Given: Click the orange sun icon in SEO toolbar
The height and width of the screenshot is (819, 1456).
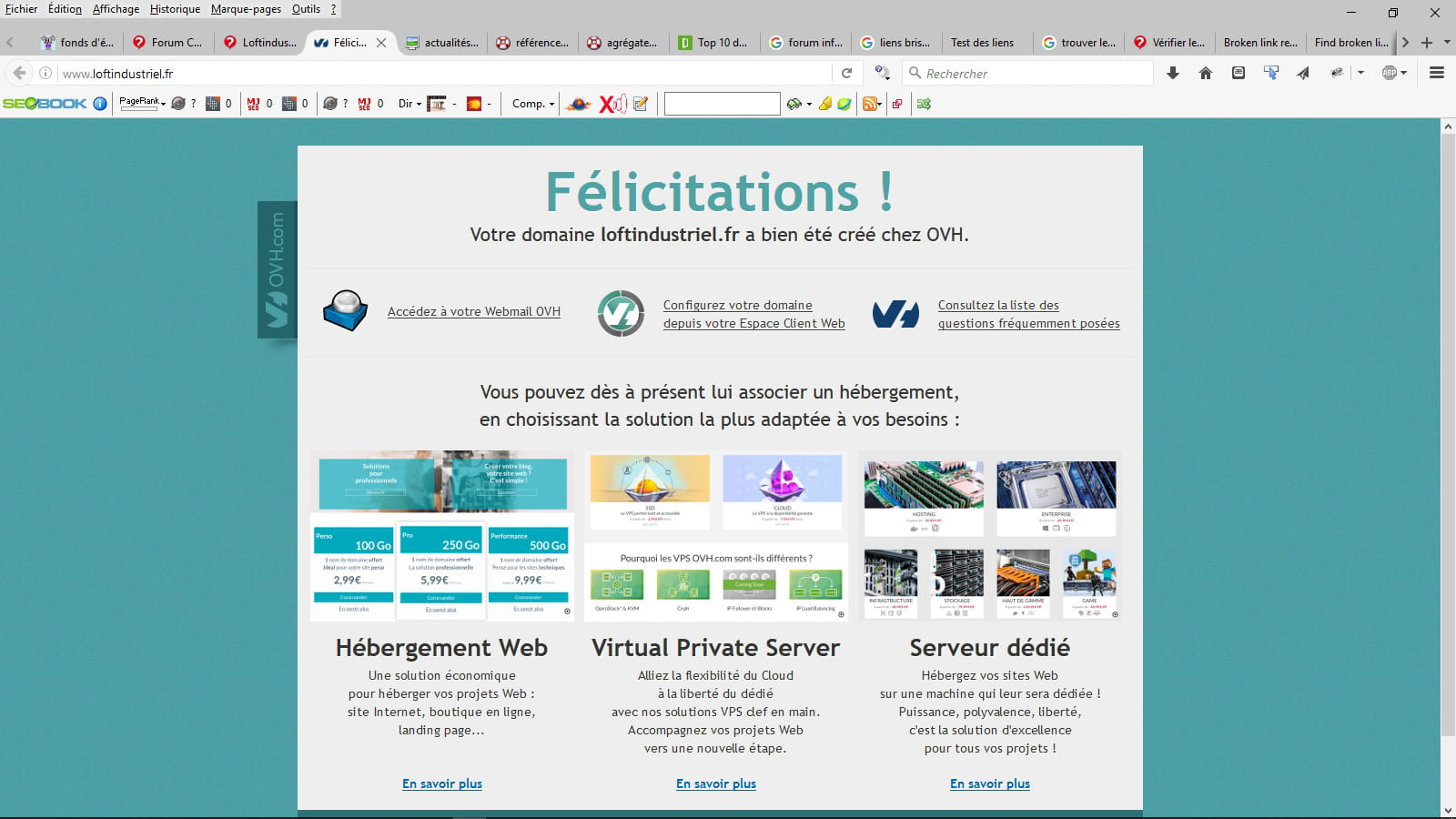Looking at the screenshot, I should [x=474, y=104].
